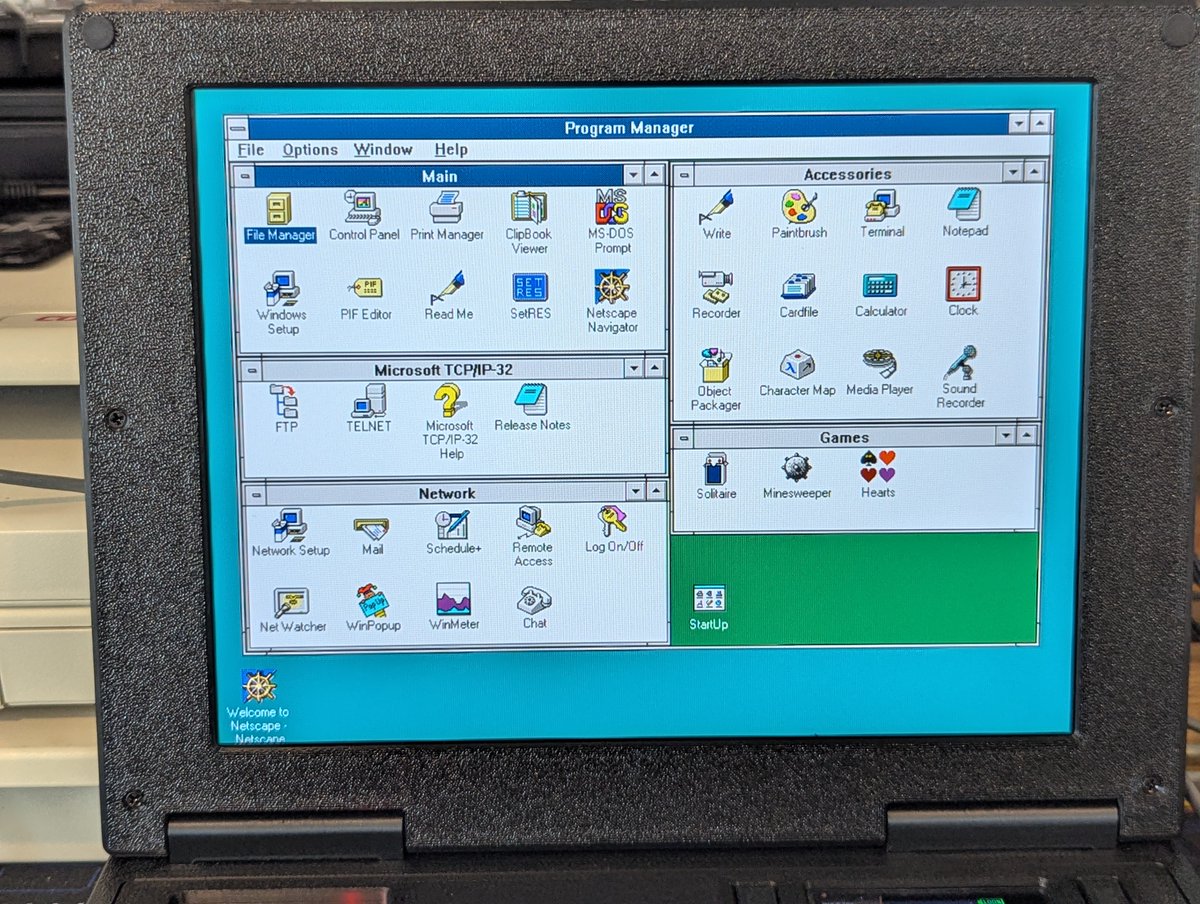Select the Notepad icon
Image resolution: width=1200 pixels, height=904 pixels.
(964, 204)
